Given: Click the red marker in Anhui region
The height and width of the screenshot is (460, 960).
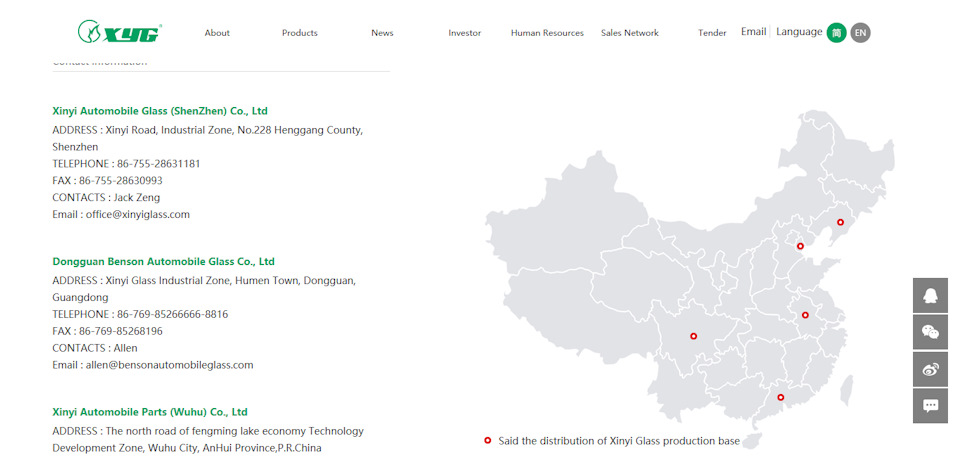Looking at the screenshot, I should coord(805,315).
